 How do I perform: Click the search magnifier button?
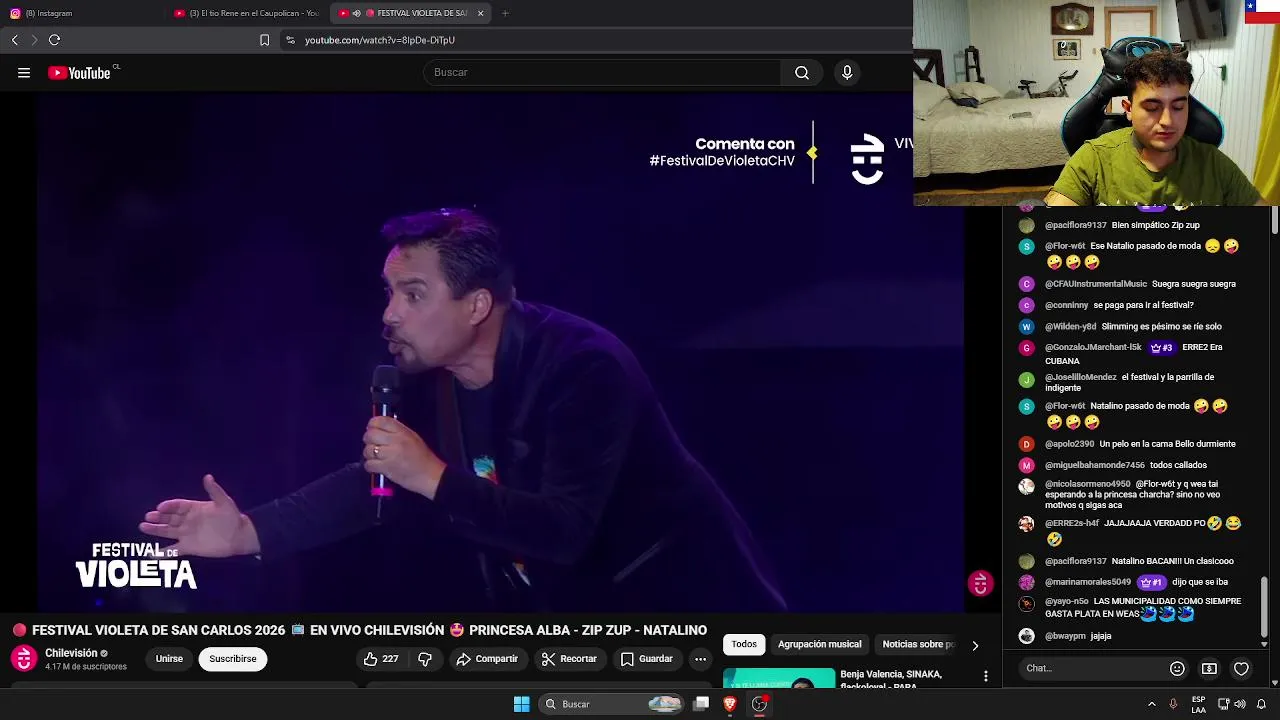(x=802, y=72)
